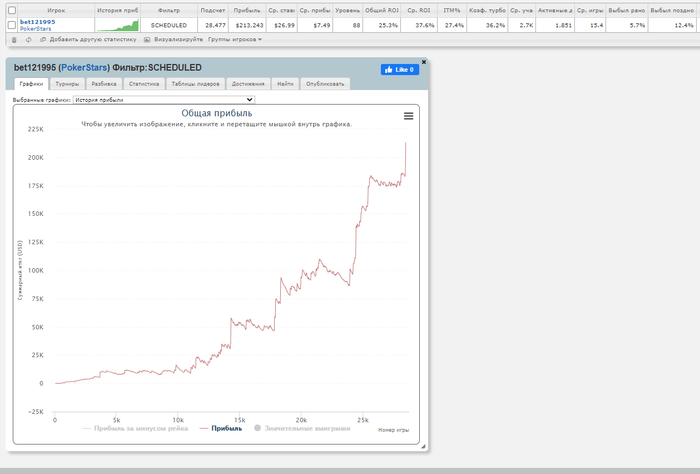
Task: Click the 'Визуализируйте' button
Action: [x=178, y=40]
